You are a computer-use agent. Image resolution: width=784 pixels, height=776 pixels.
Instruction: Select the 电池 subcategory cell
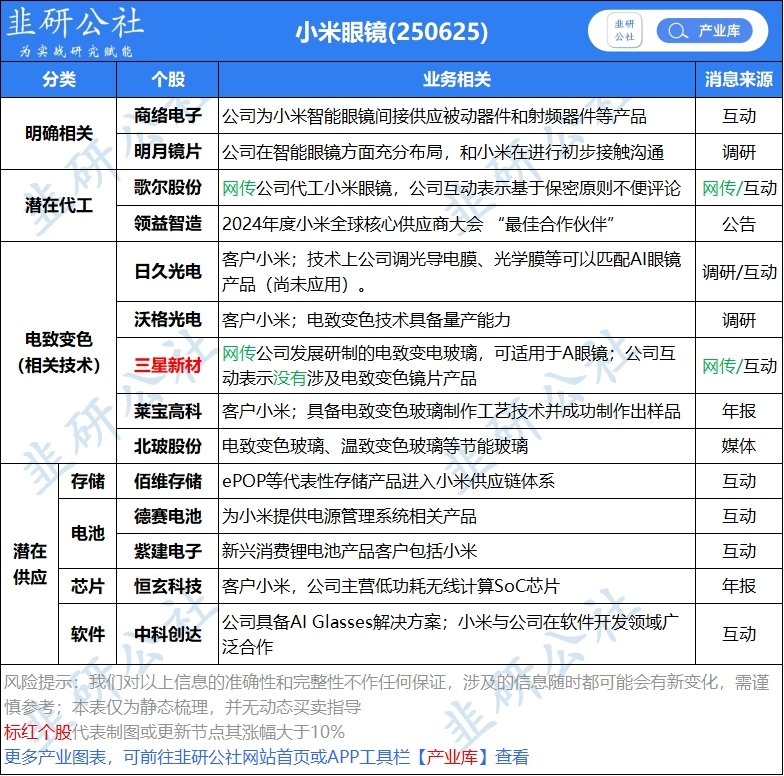click(x=88, y=534)
